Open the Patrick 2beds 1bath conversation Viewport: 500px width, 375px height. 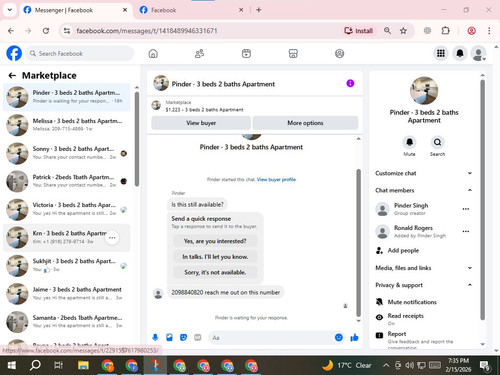[x=67, y=181]
